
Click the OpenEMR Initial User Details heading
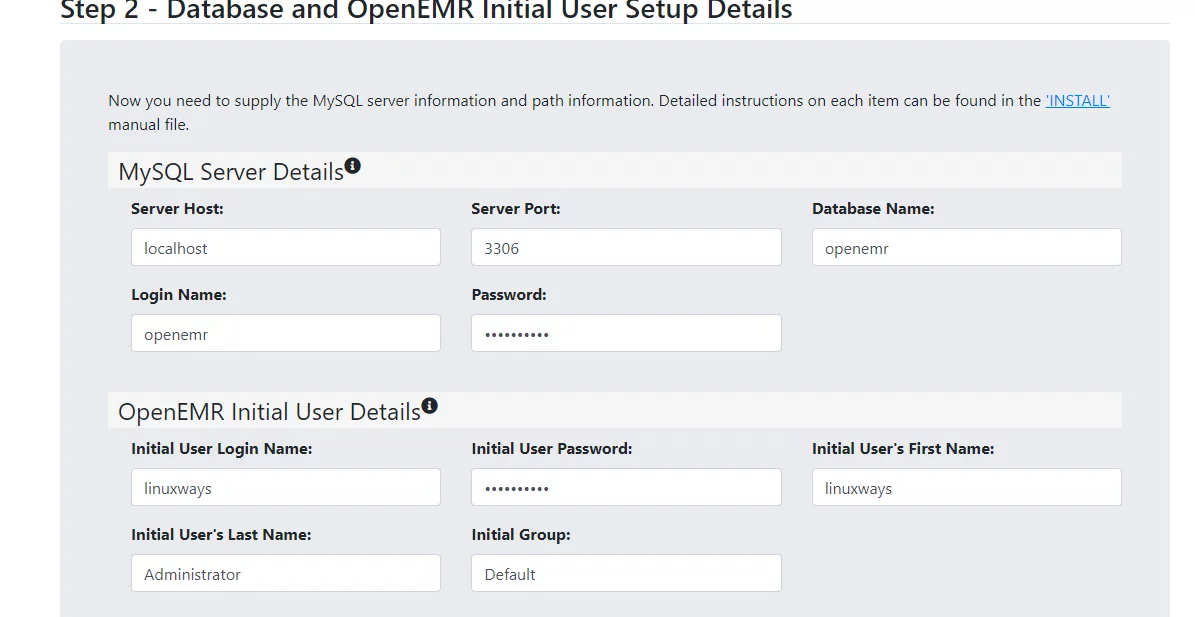pos(269,412)
